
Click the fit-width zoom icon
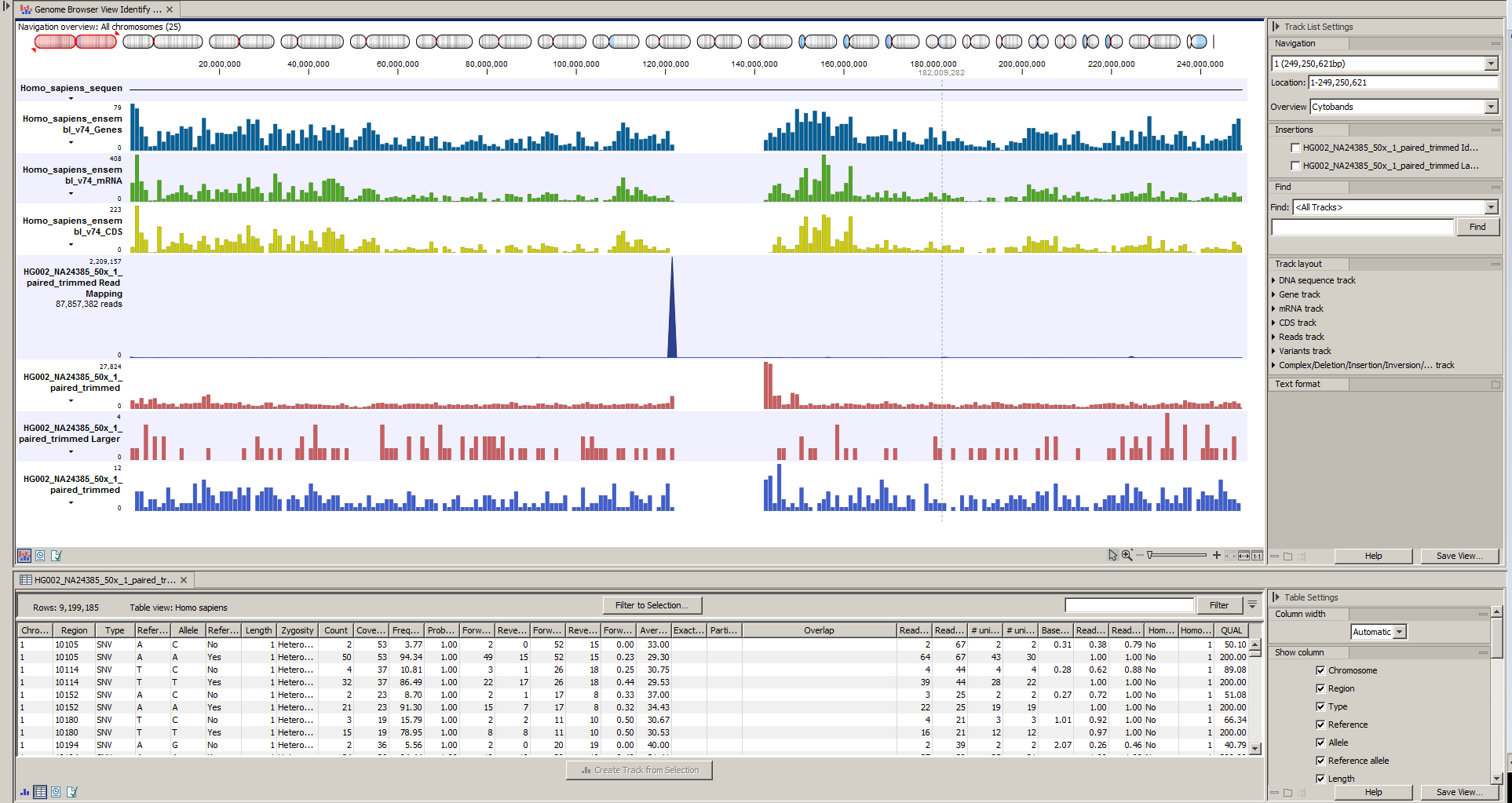(1244, 555)
